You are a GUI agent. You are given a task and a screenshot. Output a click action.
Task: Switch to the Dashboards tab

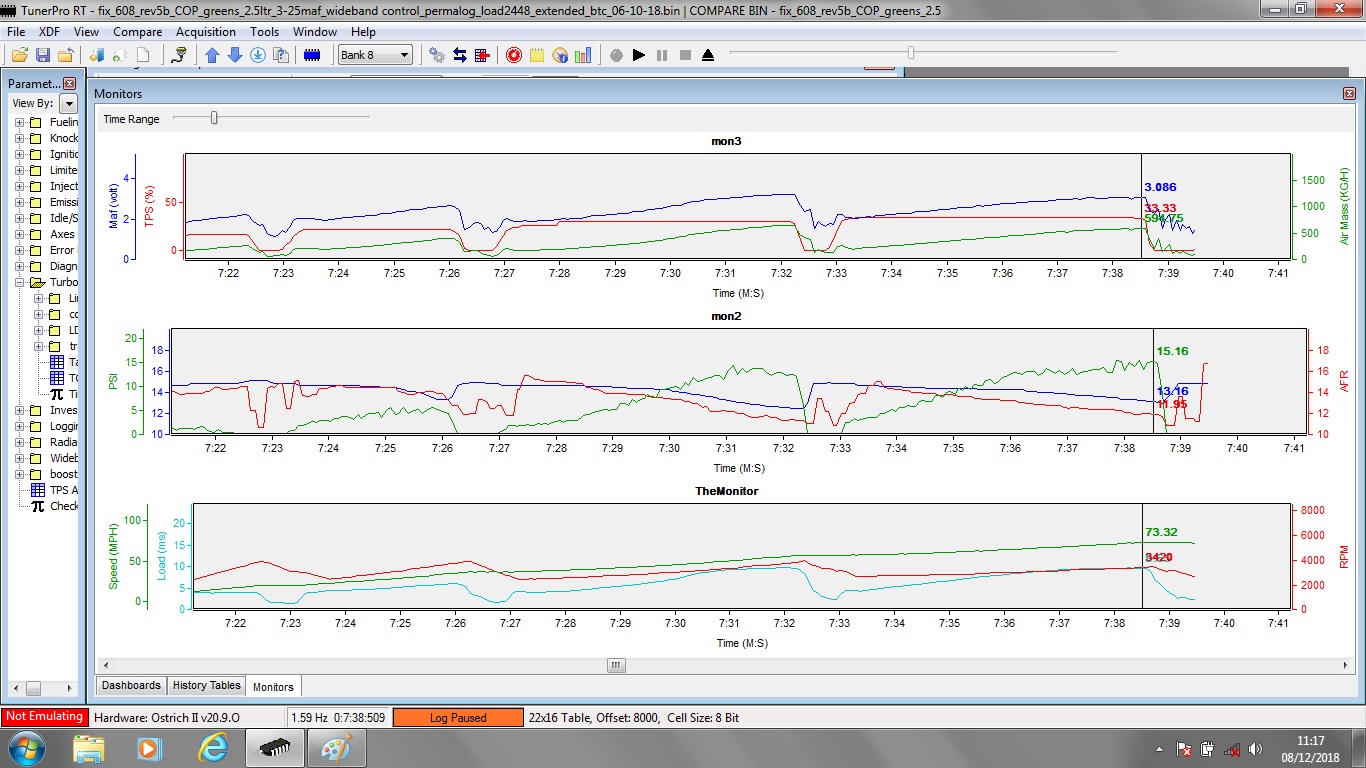point(131,685)
